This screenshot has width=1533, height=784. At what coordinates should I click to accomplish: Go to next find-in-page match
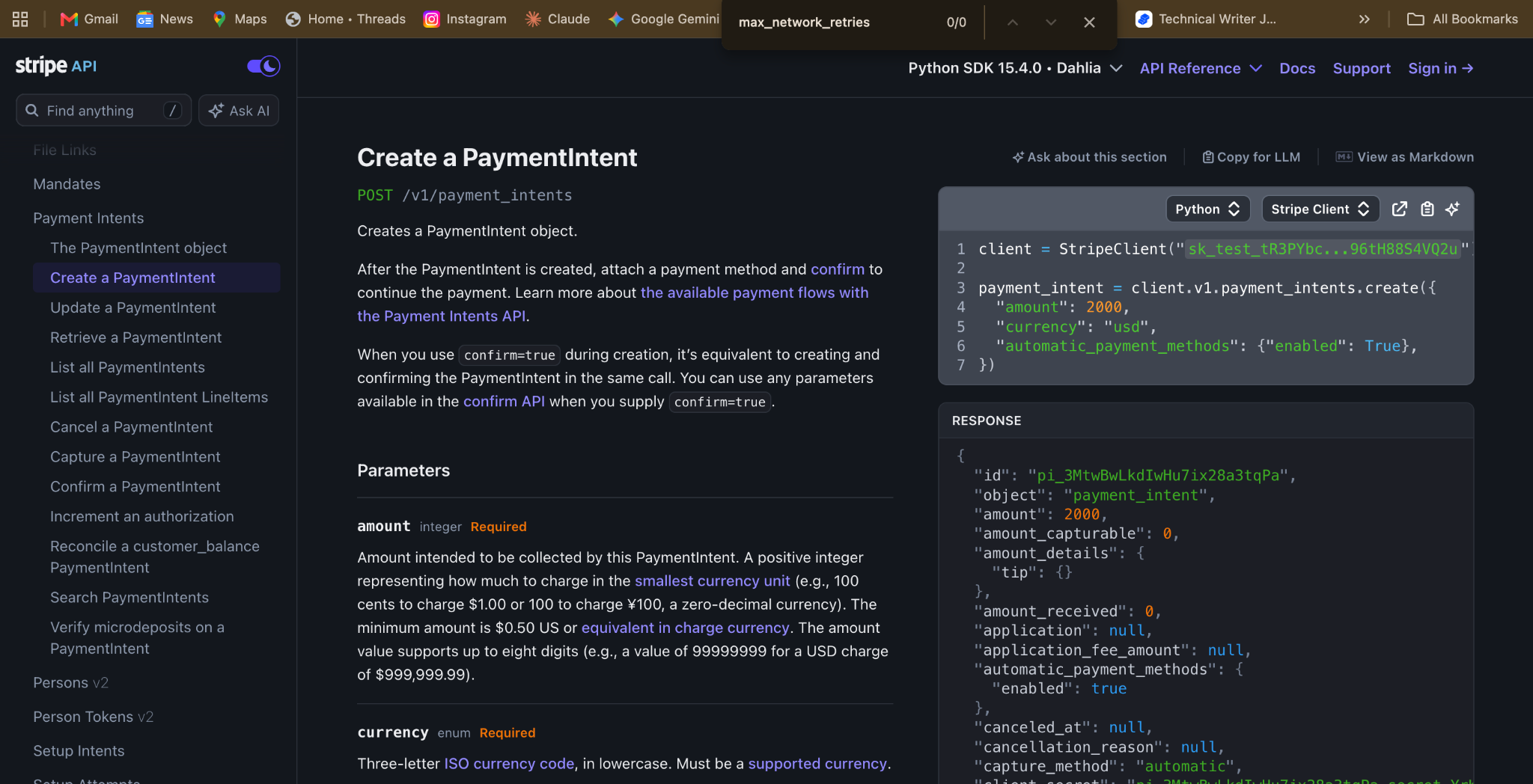pyautogui.click(x=1051, y=22)
